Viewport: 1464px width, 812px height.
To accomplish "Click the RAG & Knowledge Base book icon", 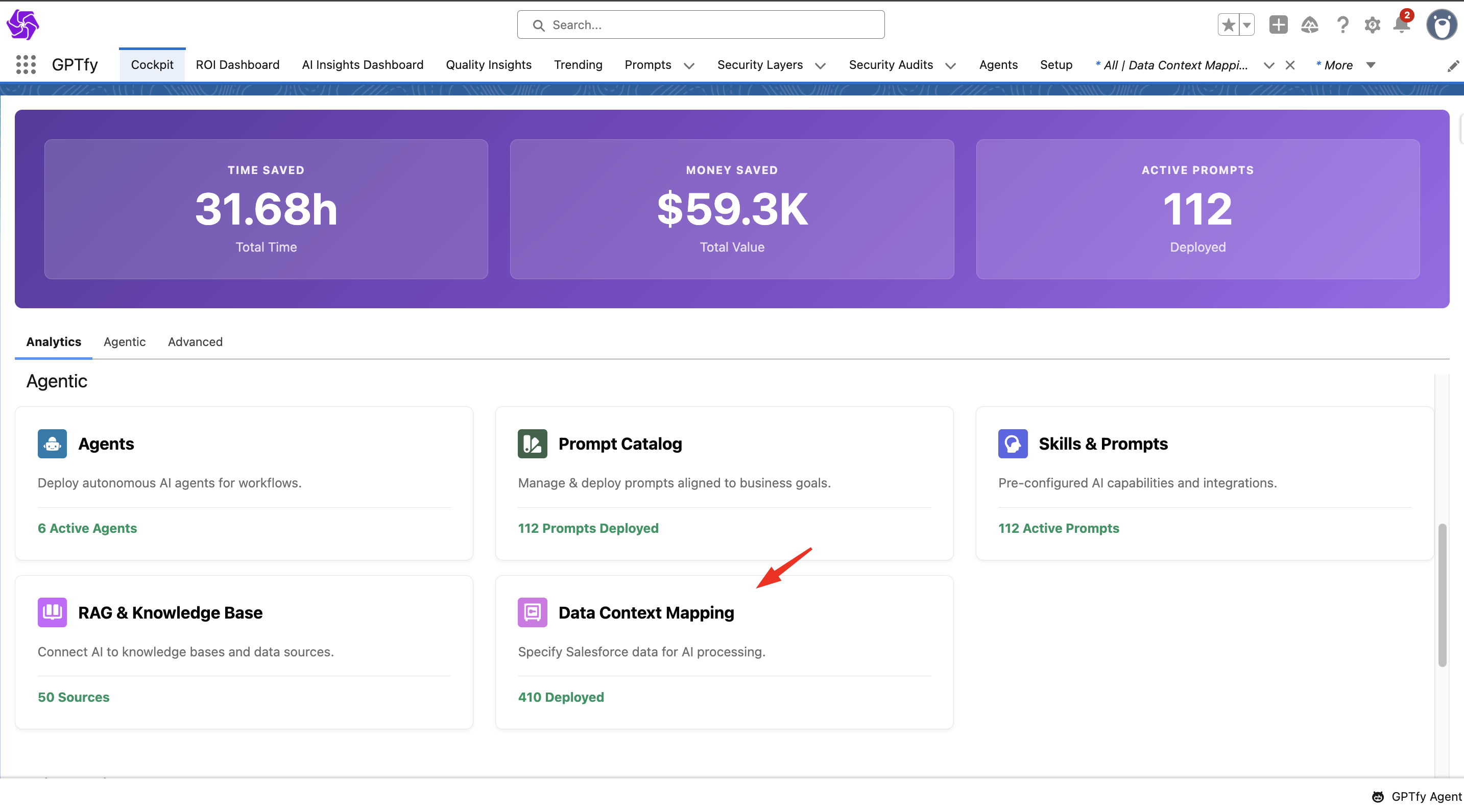I will [52, 612].
